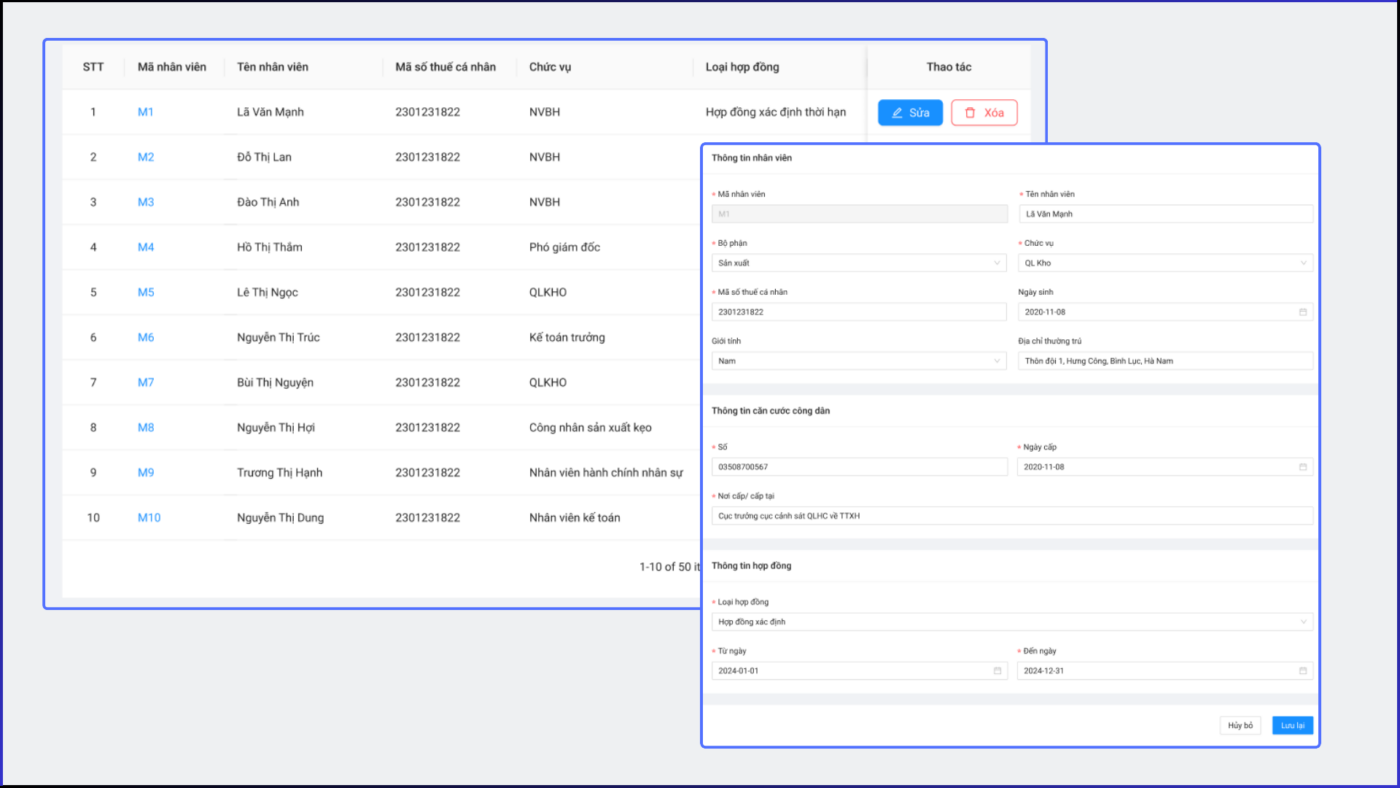
Task: Open calendar icon in Từ ngày field
Action: (x=997, y=671)
